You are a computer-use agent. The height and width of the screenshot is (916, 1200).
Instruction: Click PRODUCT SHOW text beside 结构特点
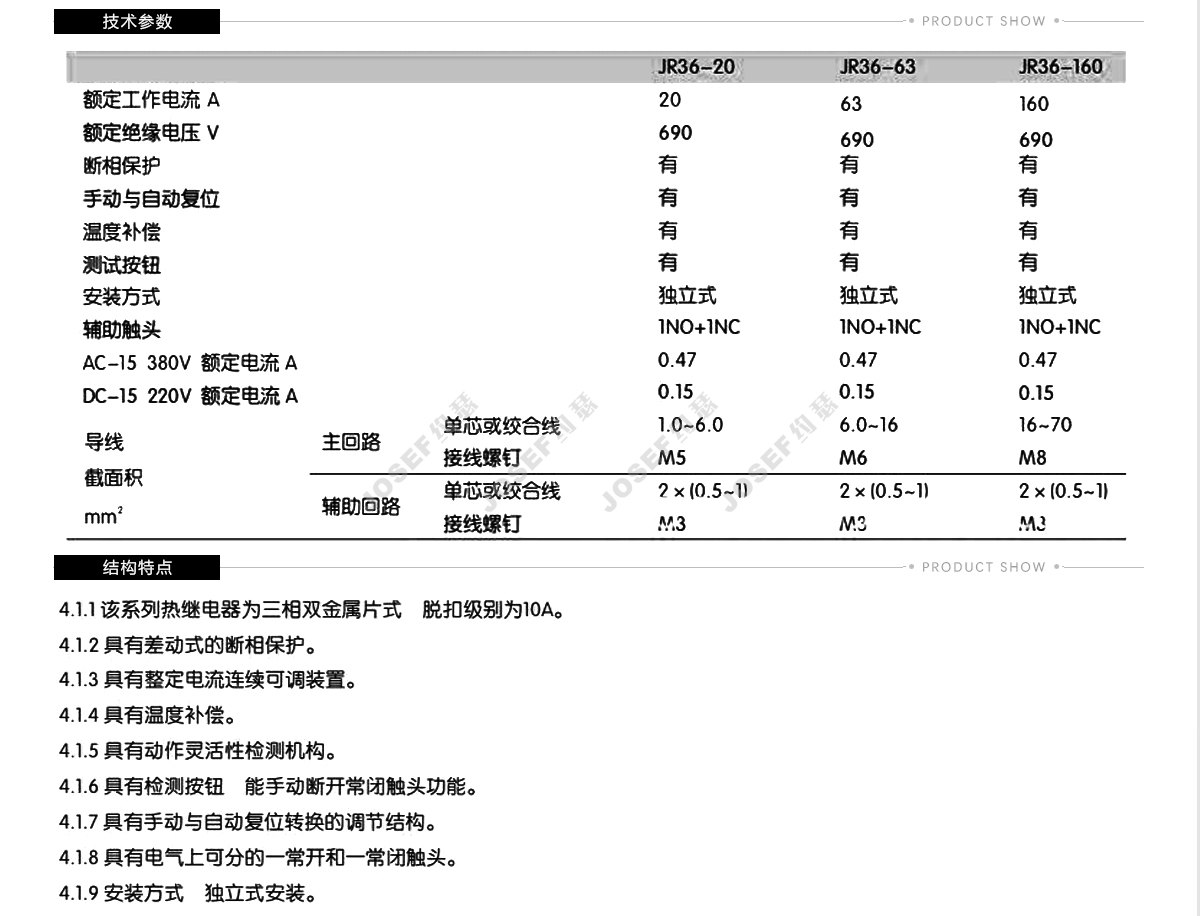[x=983, y=567]
